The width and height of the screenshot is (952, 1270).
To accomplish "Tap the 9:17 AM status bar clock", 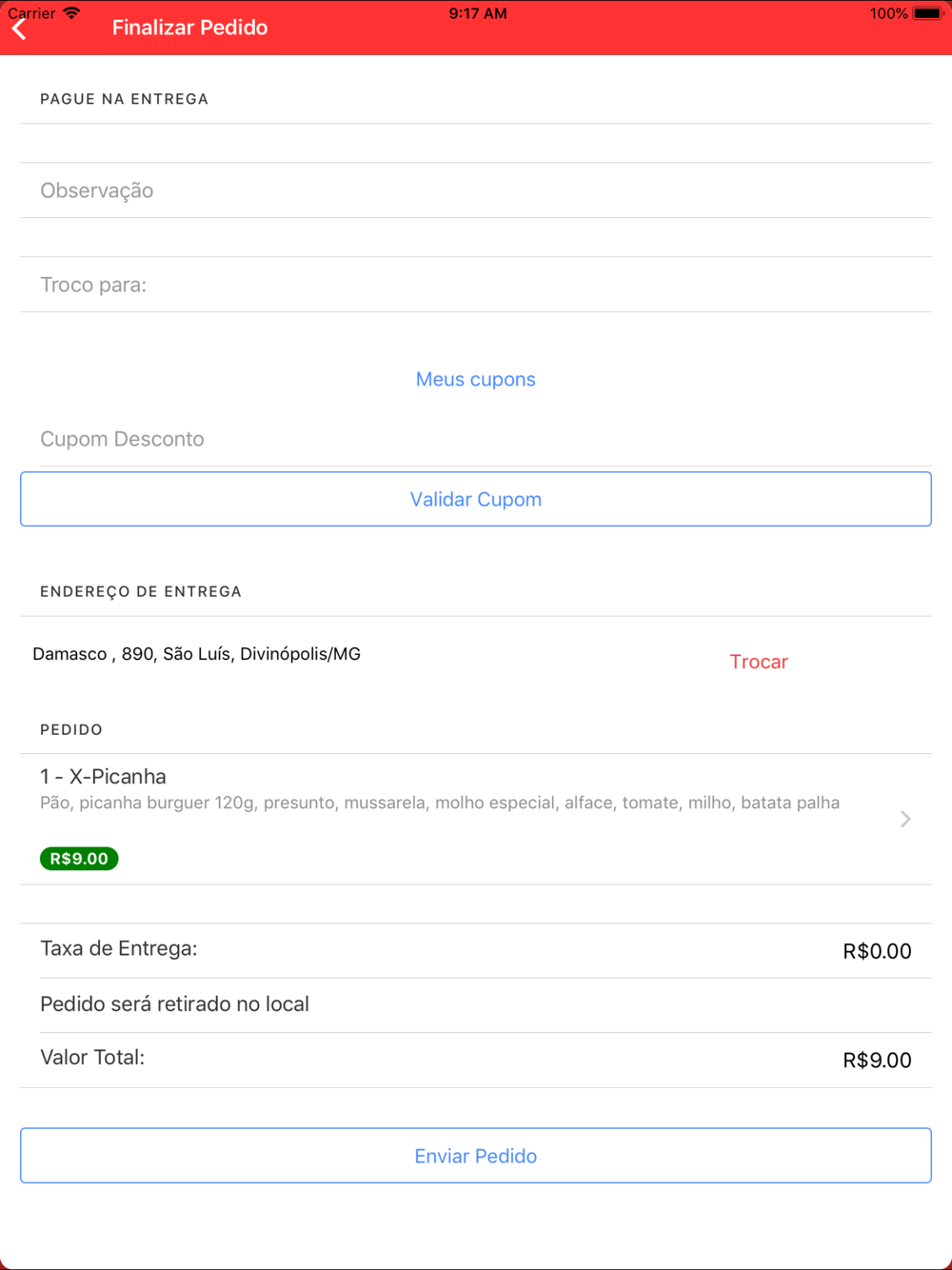I will (x=478, y=13).
